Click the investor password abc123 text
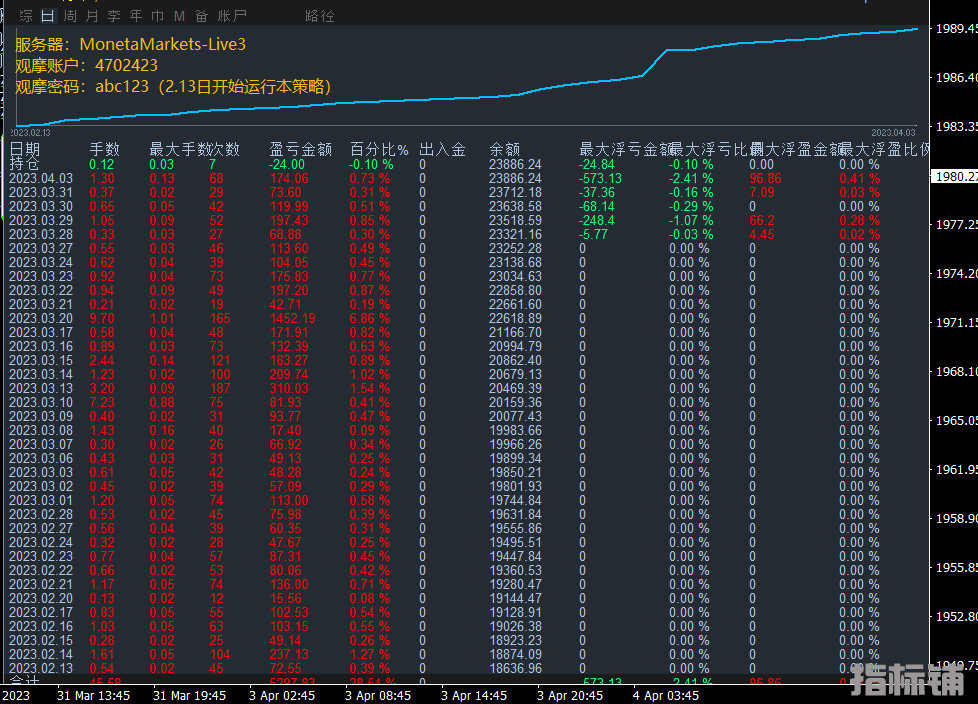This screenshot has height=704, width=978. pos(122,86)
